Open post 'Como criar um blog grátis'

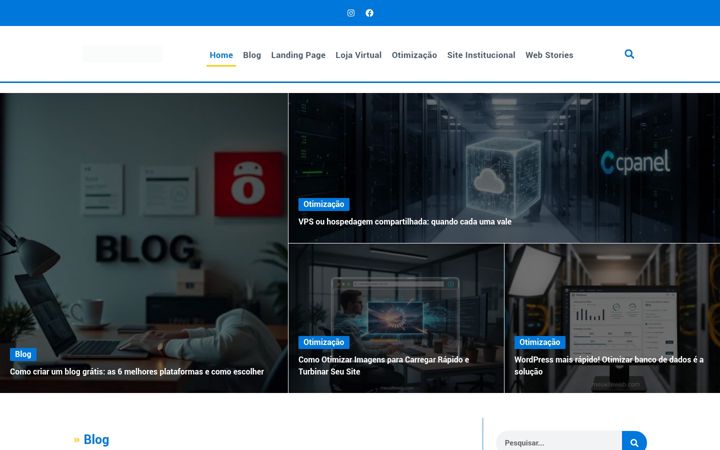pos(137,371)
